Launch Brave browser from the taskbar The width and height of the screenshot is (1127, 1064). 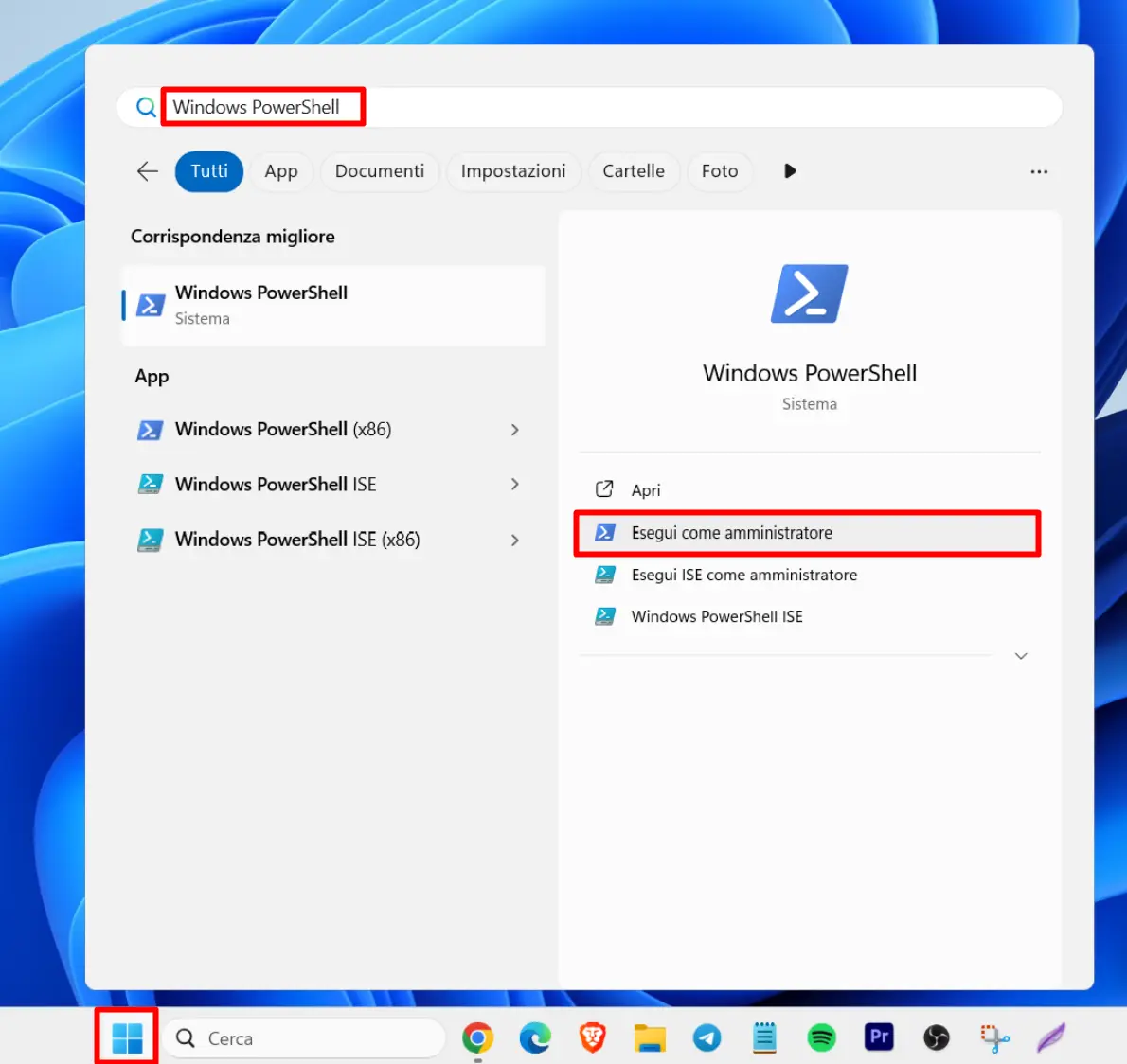[x=592, y=1038]
